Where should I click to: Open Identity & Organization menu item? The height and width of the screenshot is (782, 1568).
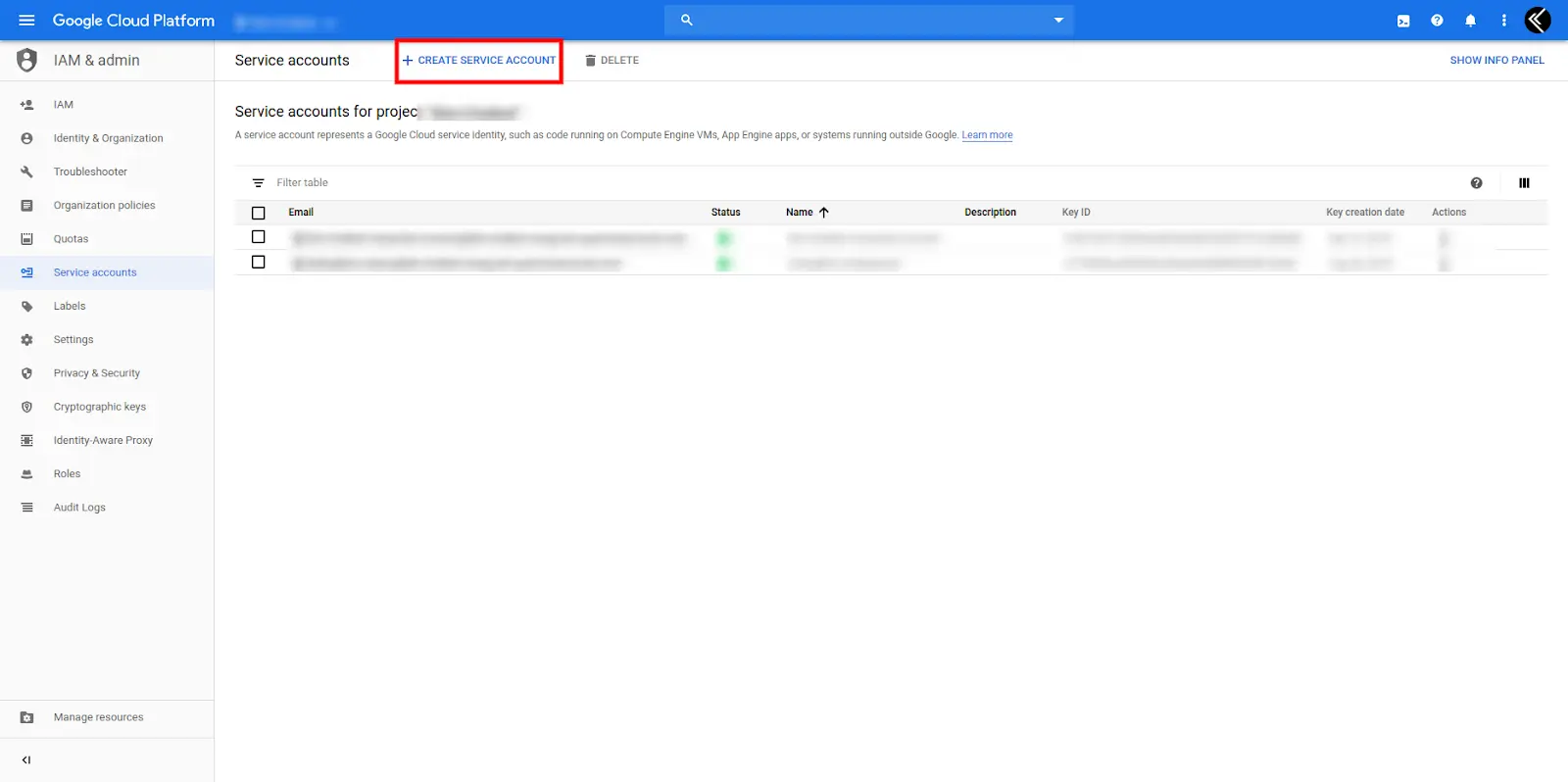click(x=107, y=138)
